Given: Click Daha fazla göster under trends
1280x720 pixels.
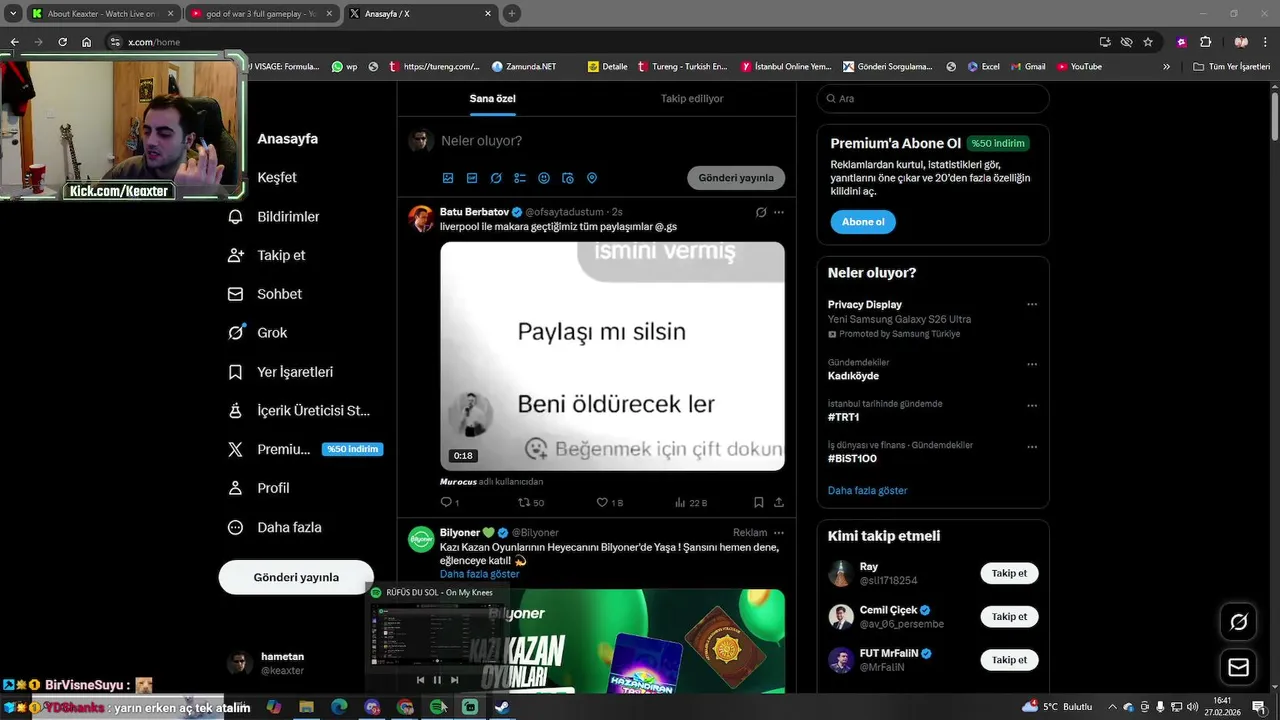Looking at the screenshot, I should tap(867, 491).
